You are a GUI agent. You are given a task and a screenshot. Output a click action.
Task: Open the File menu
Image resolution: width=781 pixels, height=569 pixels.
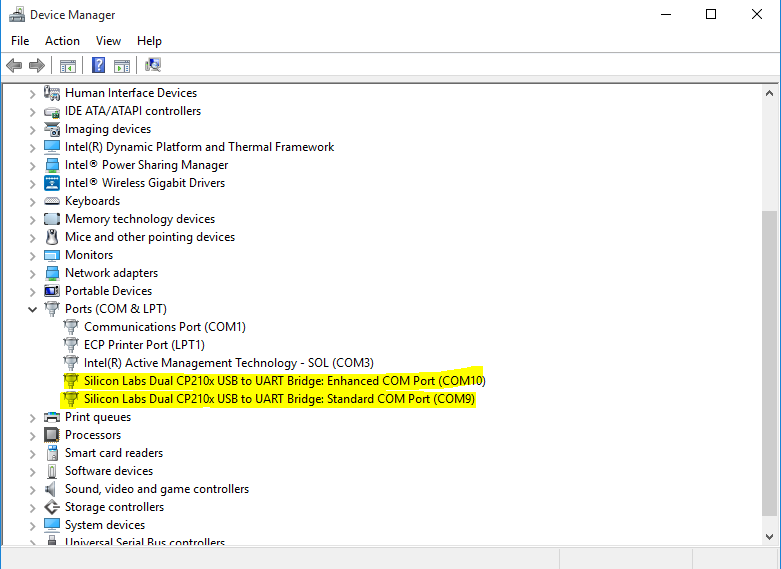tap(20, 41)
